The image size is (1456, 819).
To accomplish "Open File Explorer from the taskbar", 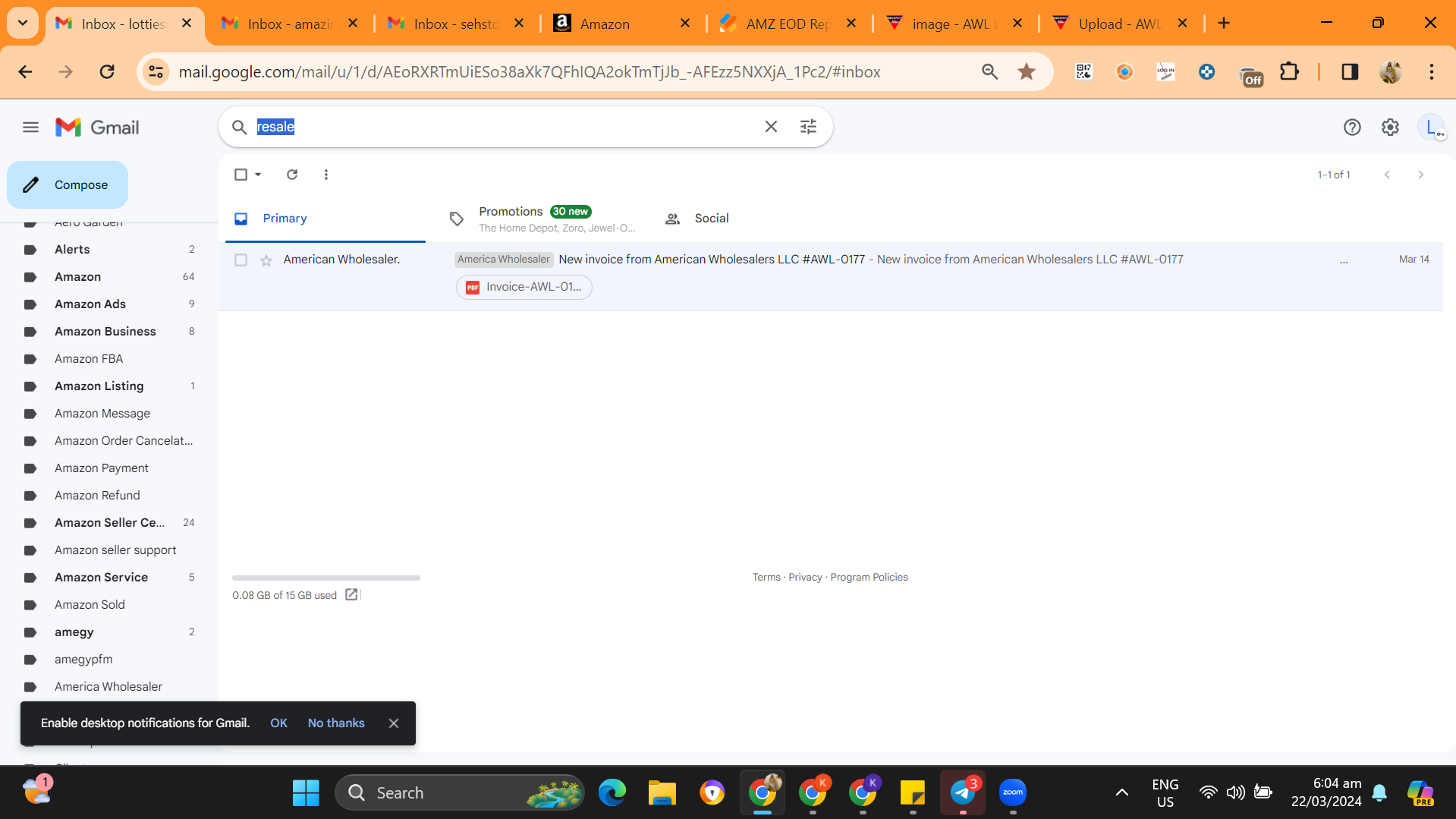I will click(662, 792).
